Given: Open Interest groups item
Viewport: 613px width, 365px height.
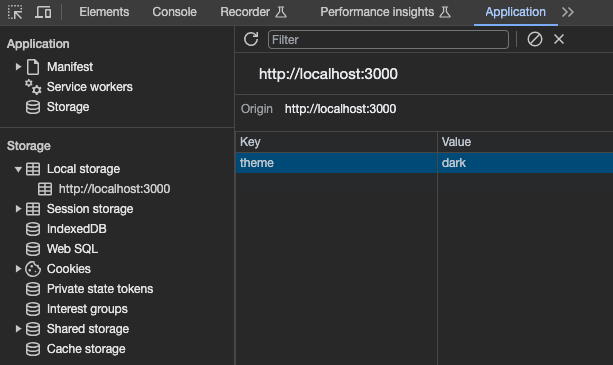Looking at the screenshot, I should [x=87, y=309].
